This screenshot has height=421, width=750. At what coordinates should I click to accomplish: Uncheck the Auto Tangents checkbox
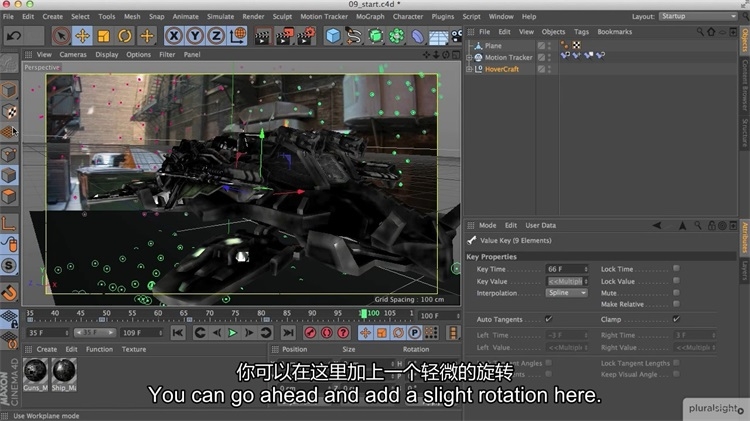(549, 319)
